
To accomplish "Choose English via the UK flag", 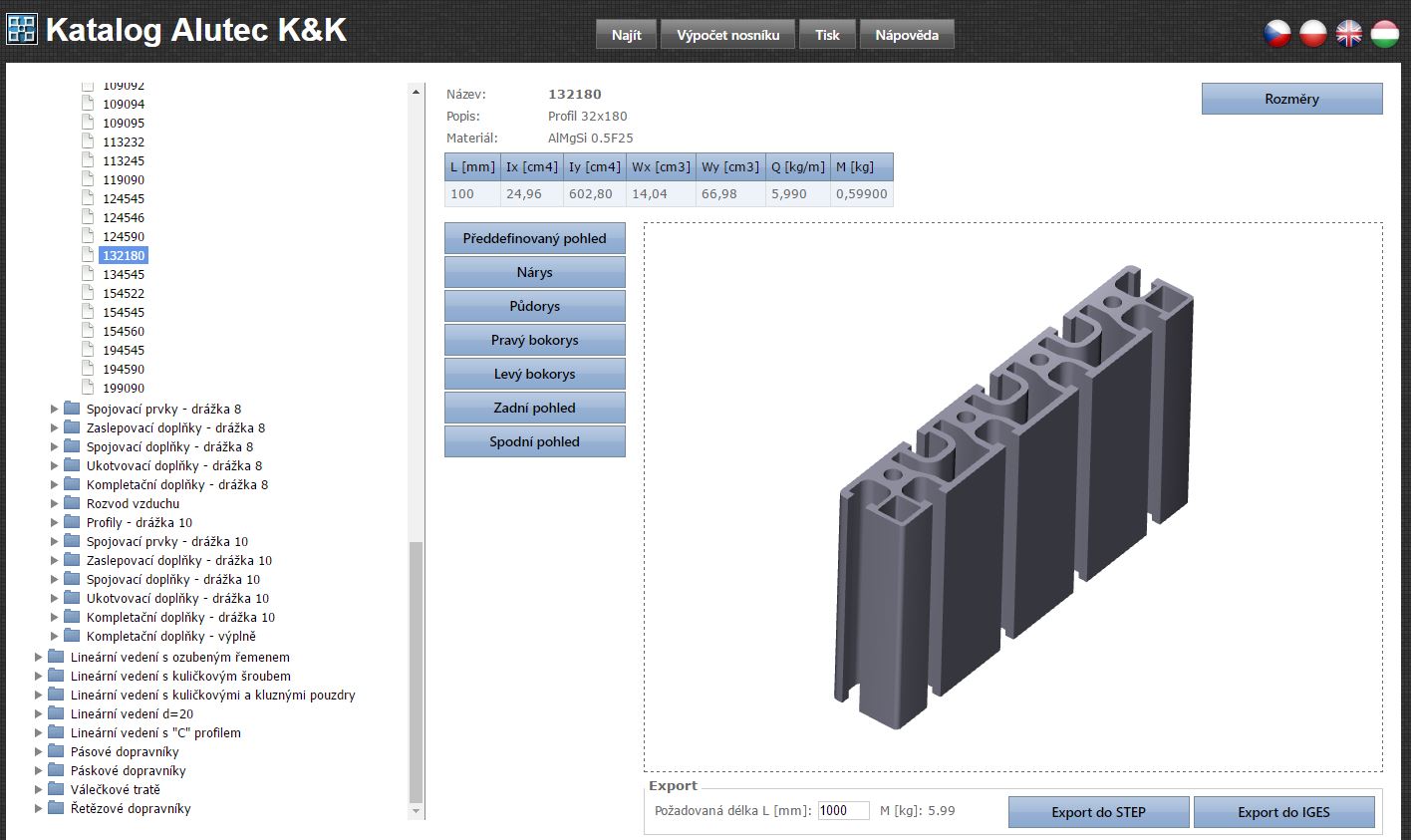I will click(1348, 34).
